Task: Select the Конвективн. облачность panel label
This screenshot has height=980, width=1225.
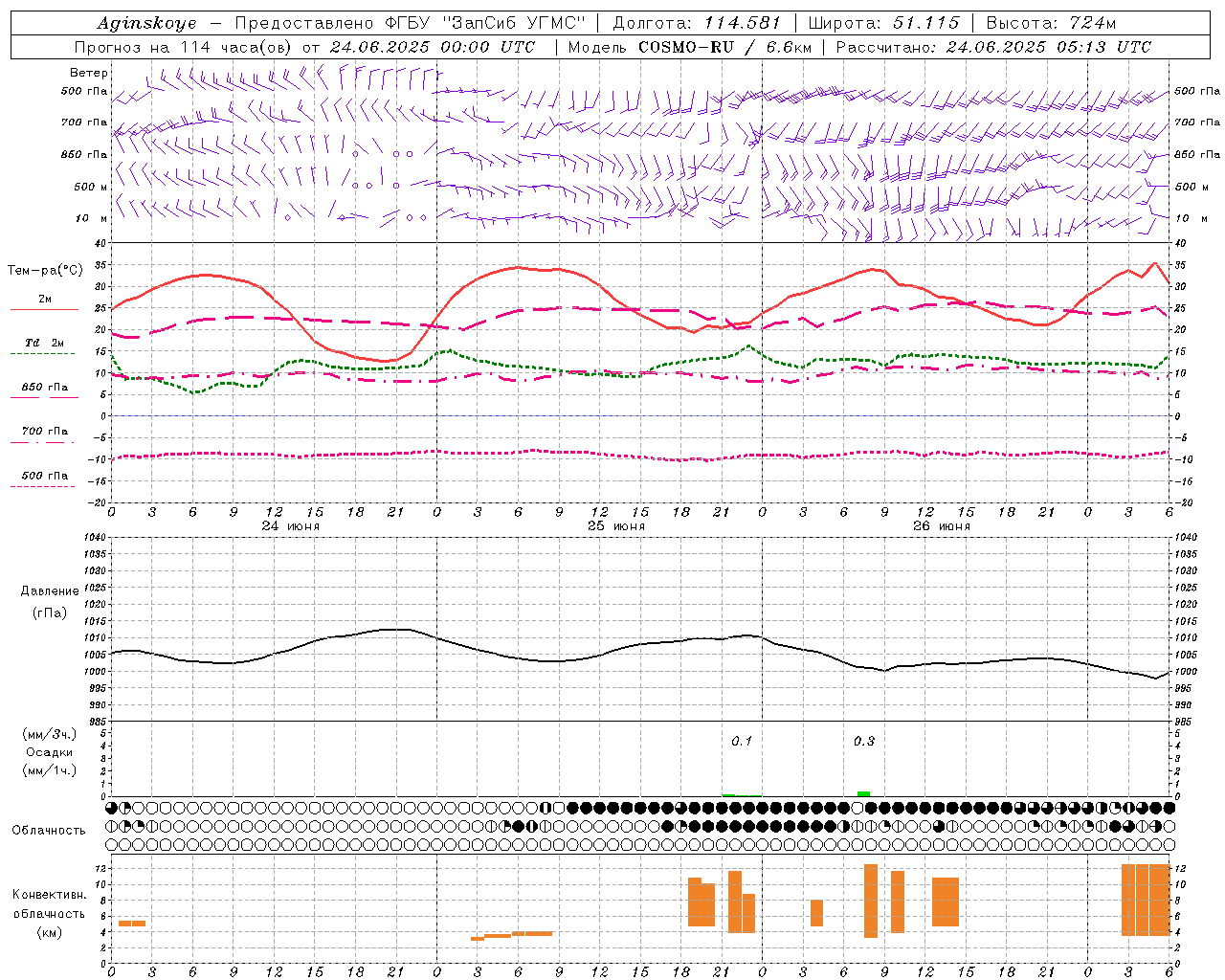Action: (x=50, y=904)
